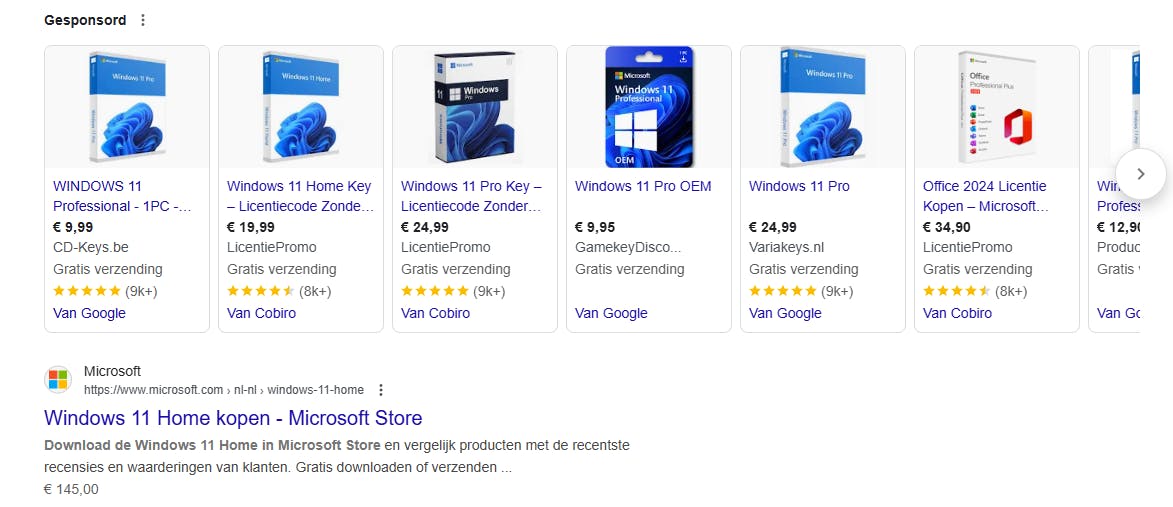Open the WINDOWS 11 Professional - 1PC listing

pyautogui.click(x=121, y=196)
